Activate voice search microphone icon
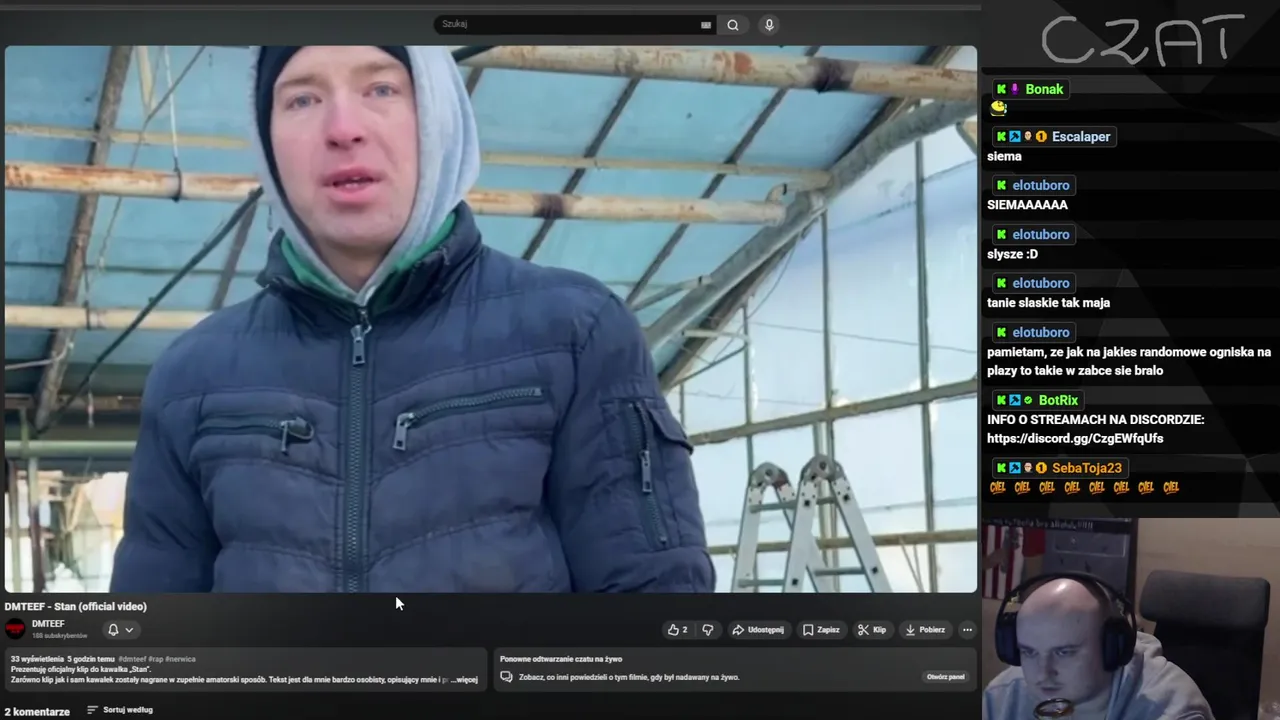The width and height of the screenshot is (1280, 720). pos(769,25)
